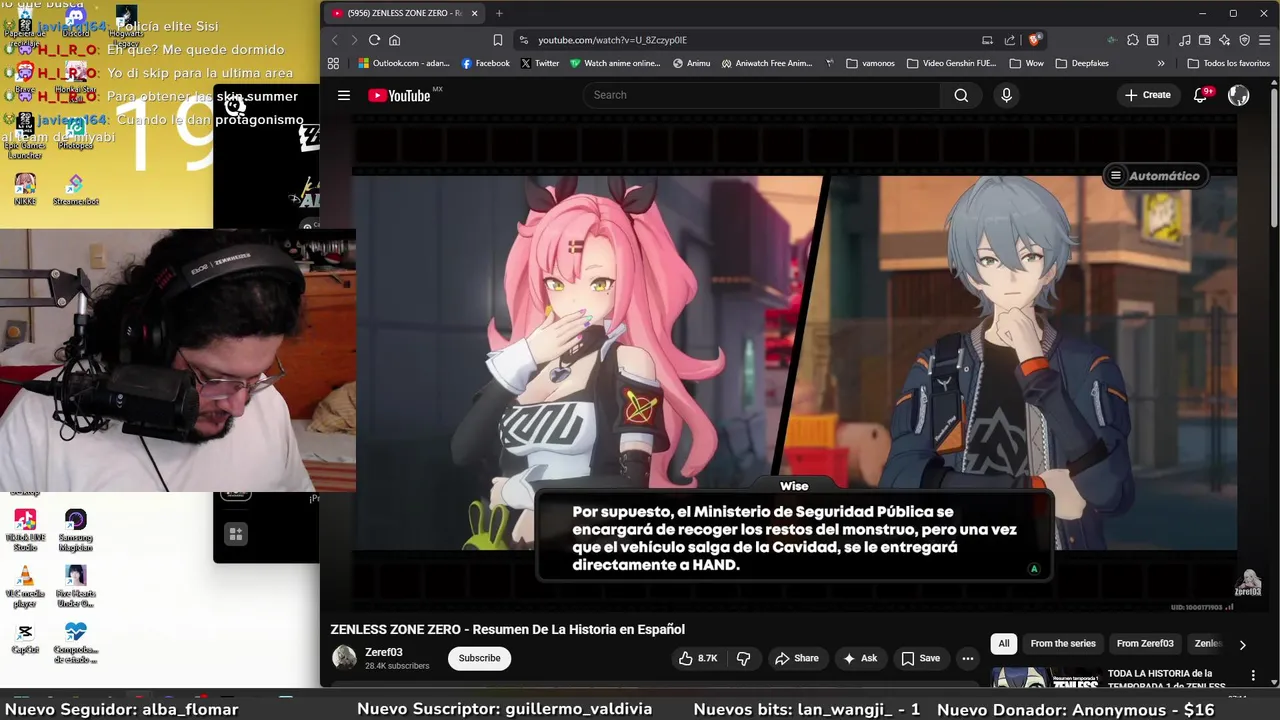The image size is (1280, 720).
Task: Reload the page in the browser
Action: point(374,40)
